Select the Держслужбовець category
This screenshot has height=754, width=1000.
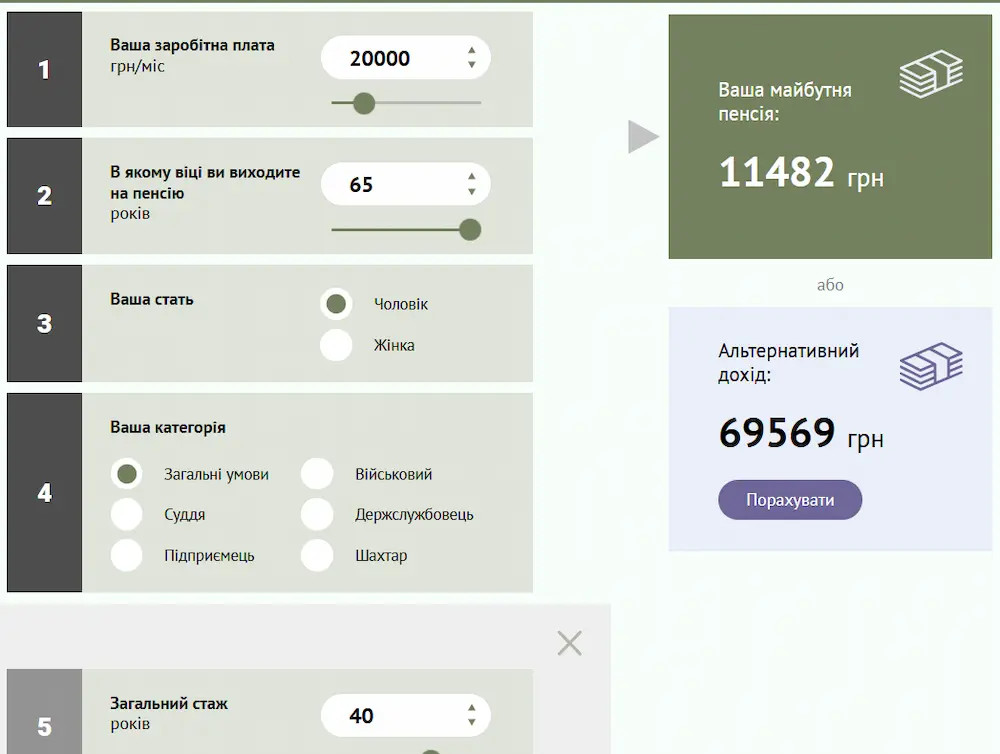pos(317,514)
